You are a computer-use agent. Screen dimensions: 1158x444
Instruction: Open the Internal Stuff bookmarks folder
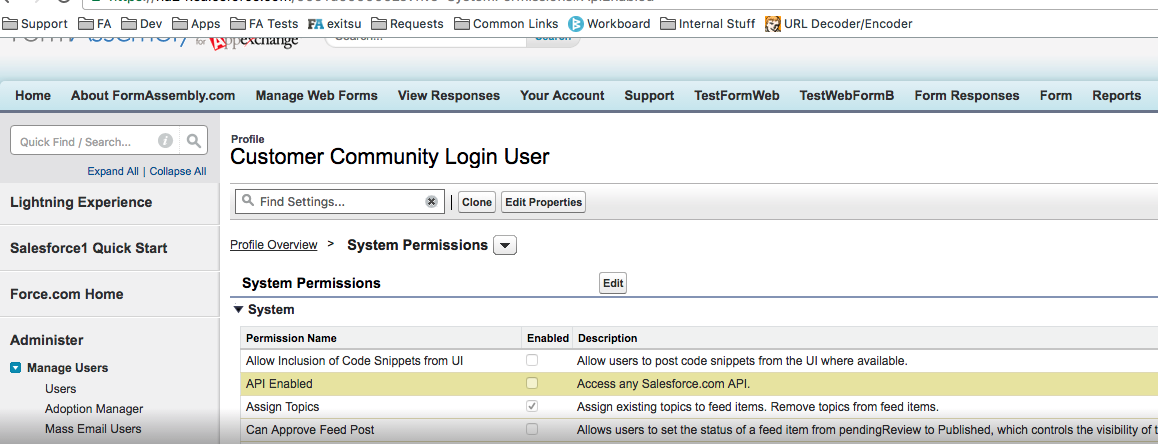708,24
